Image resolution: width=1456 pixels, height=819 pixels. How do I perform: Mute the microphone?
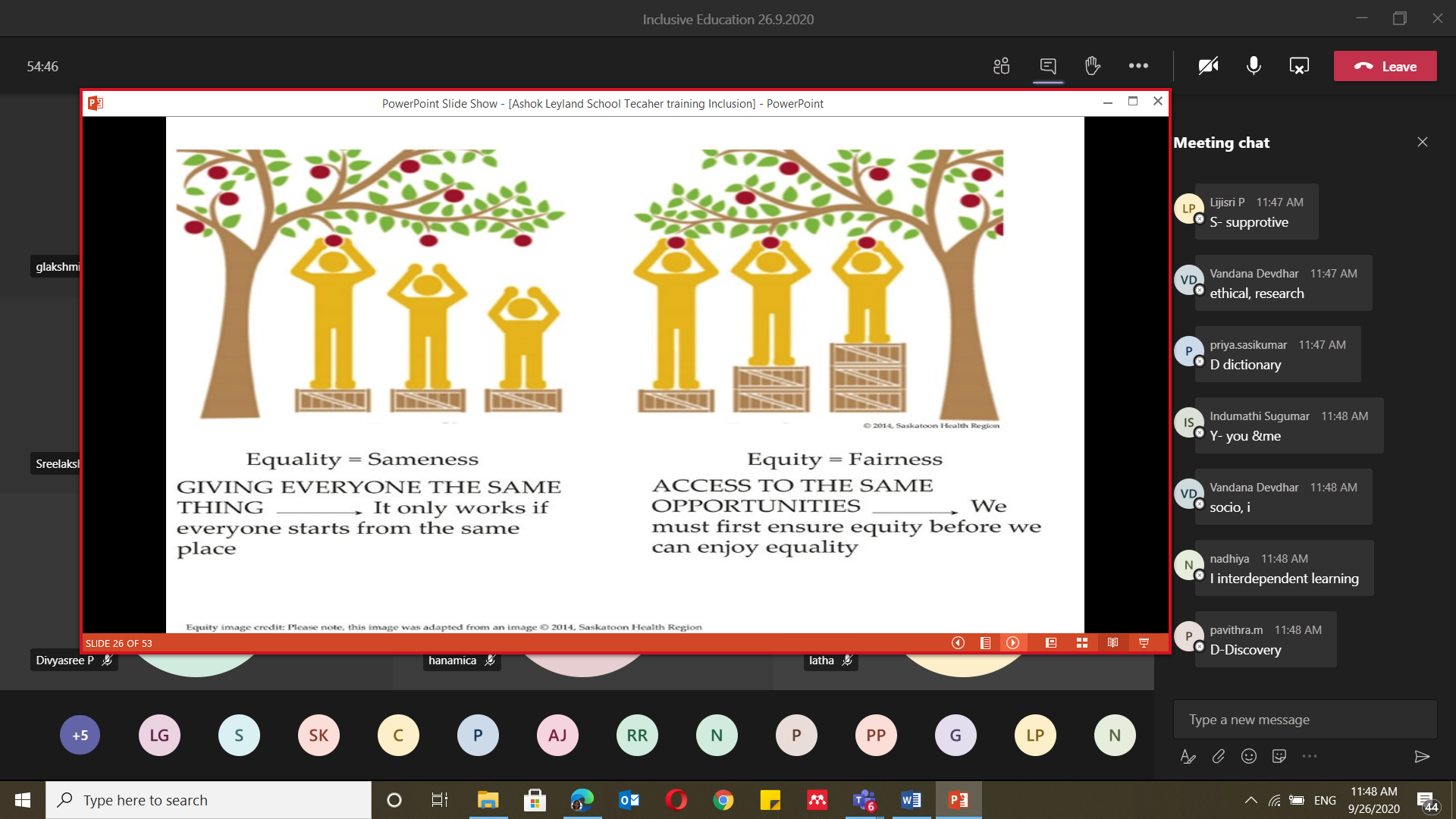pos(1254,66)
